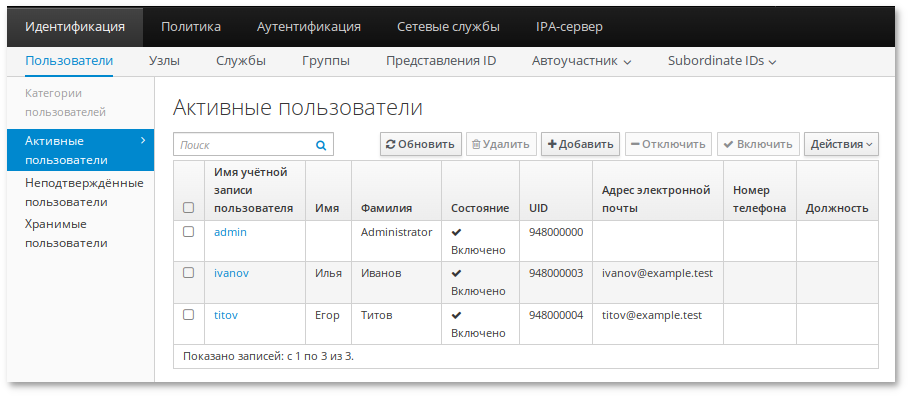
Task: Switch to the Службы tab
Action: pyautogui.click(x=241, y=61)
